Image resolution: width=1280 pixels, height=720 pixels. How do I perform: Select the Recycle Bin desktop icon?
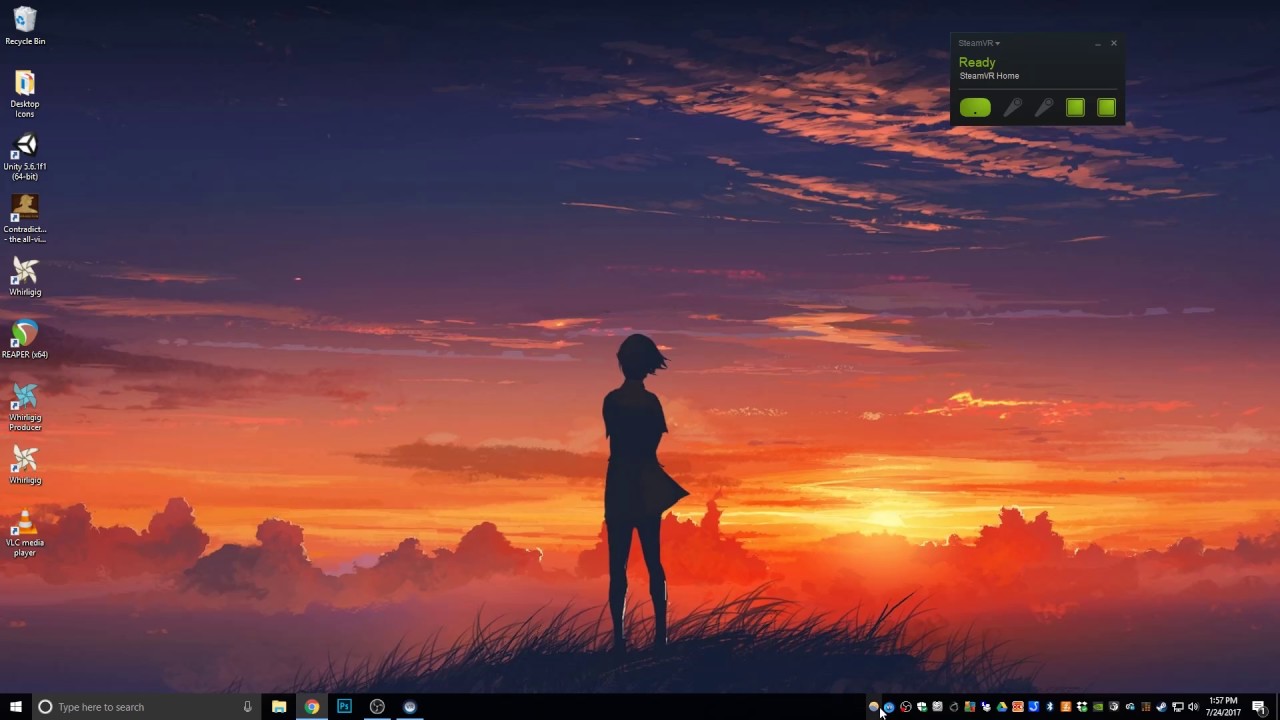click(x=25, y=26)
